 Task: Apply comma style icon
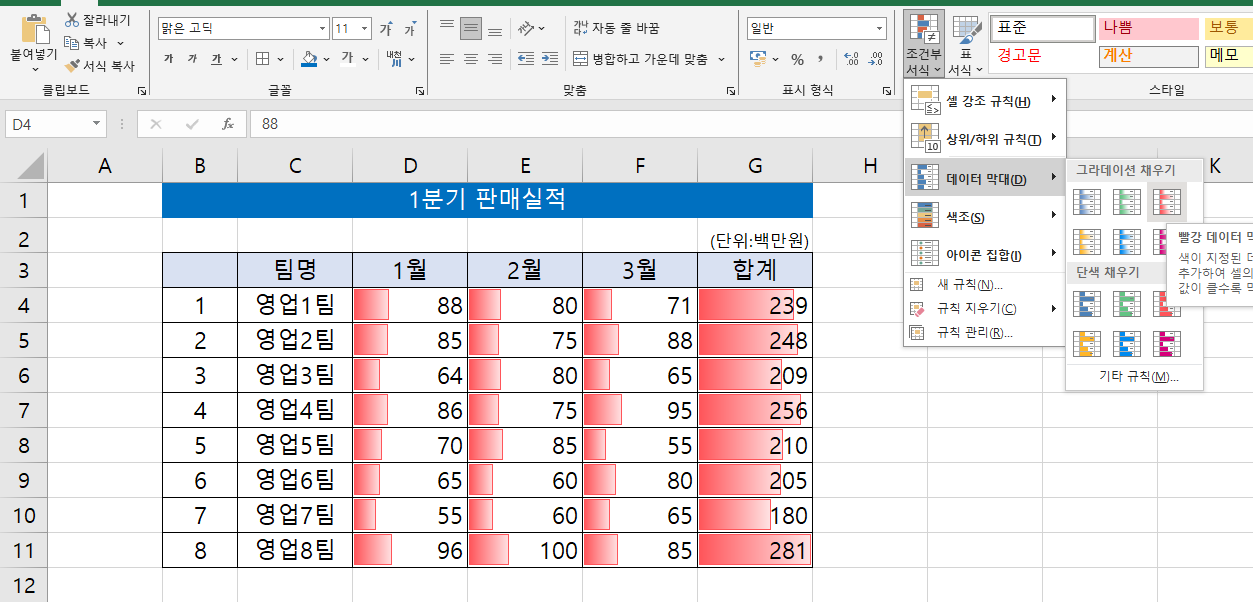(821, 59)
